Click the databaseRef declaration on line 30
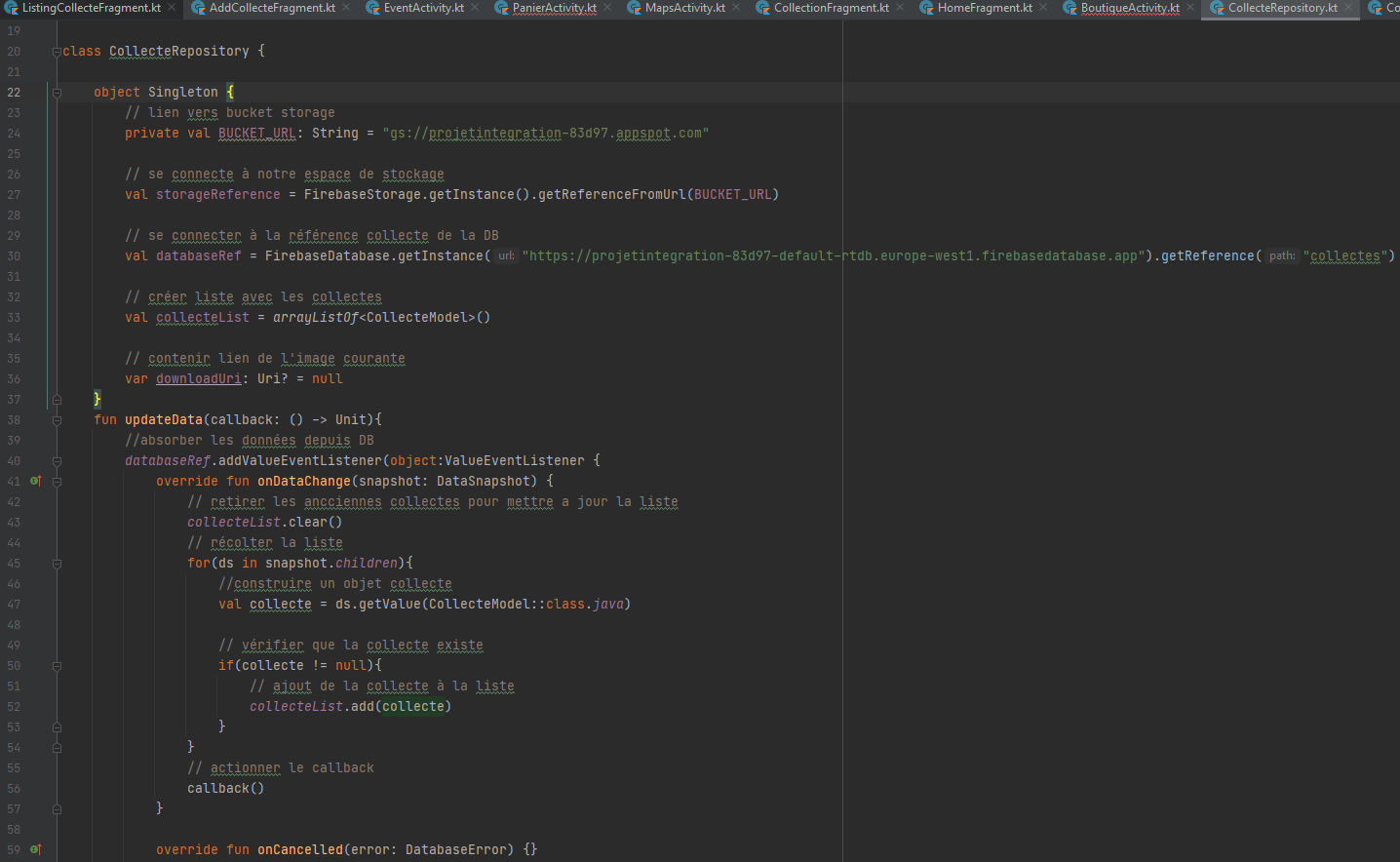Viewport: 1400px width, 862px height. pos(199,256)
